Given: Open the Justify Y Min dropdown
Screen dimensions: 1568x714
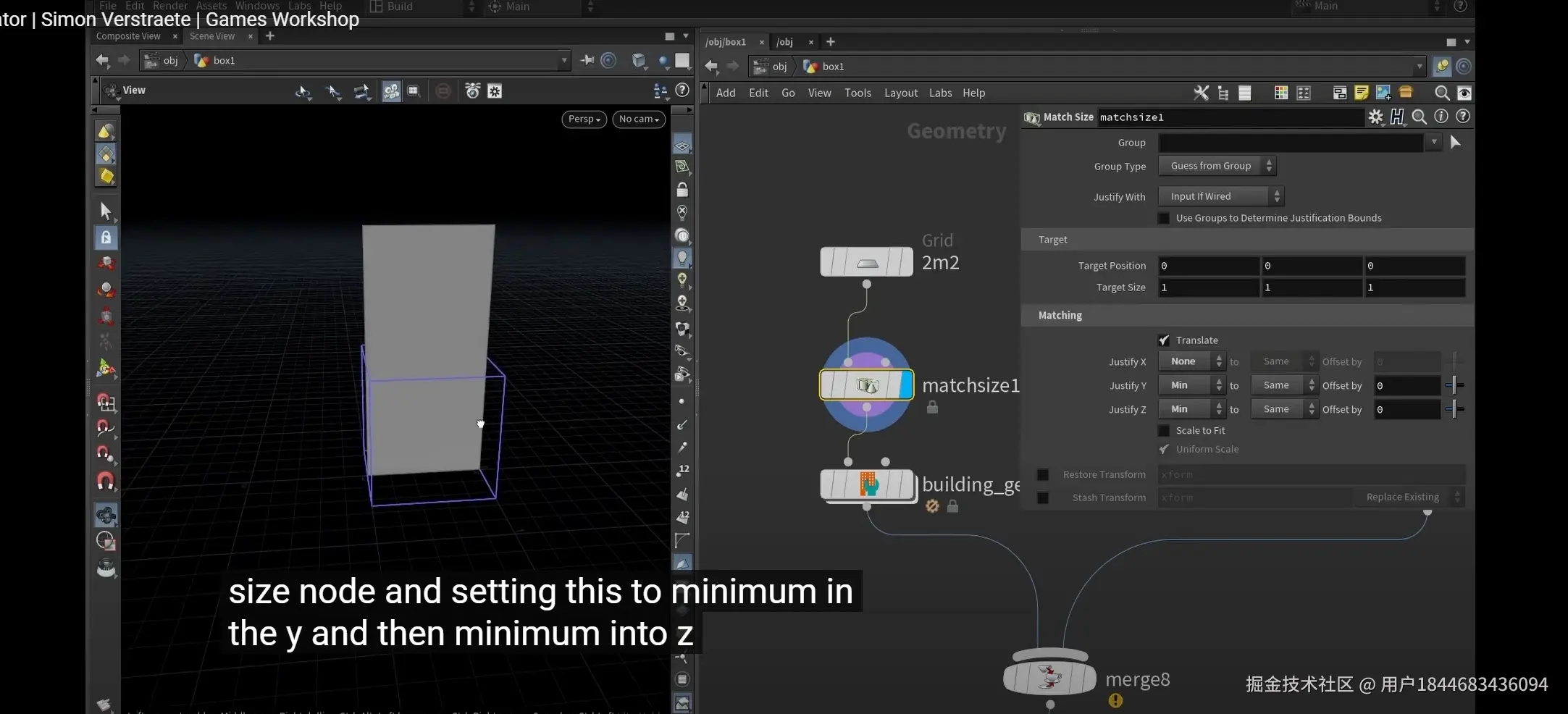Looking at the screenshot, I should 1192,385.
